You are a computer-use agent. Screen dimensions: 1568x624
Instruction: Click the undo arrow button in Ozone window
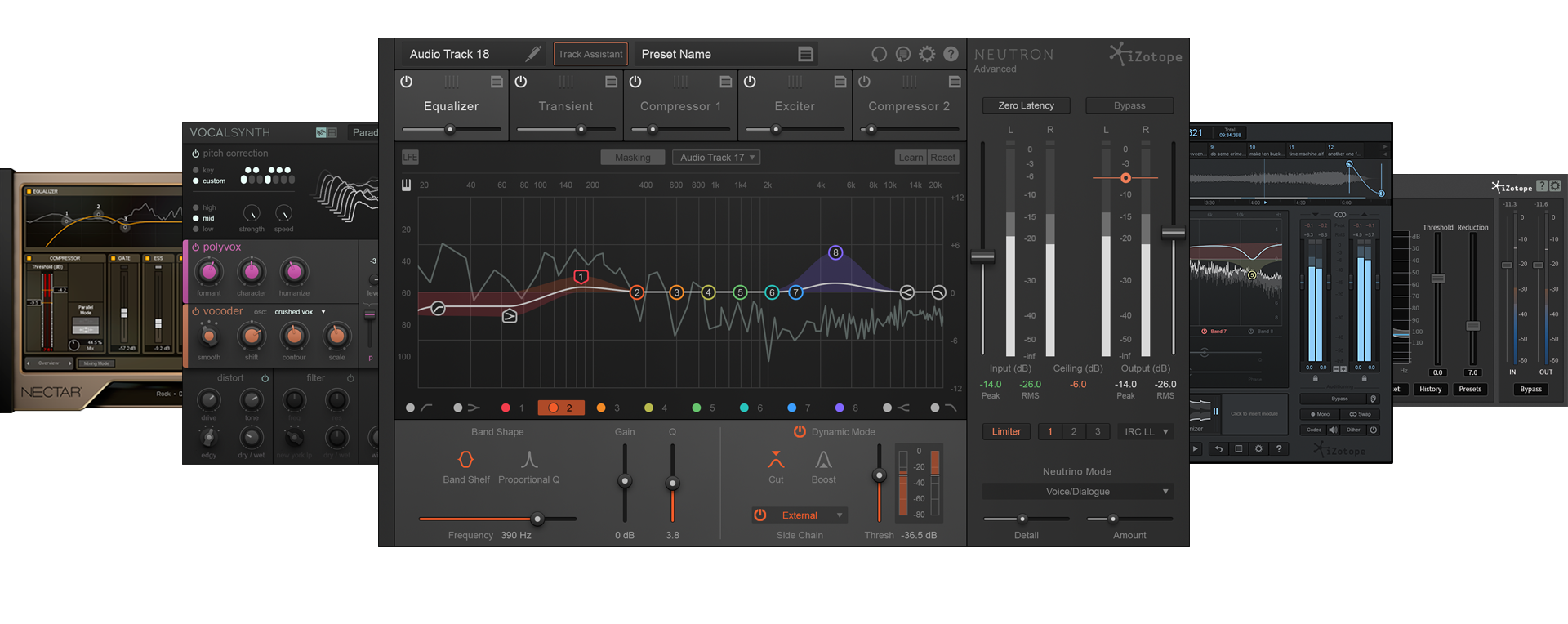click(1218, 448)
